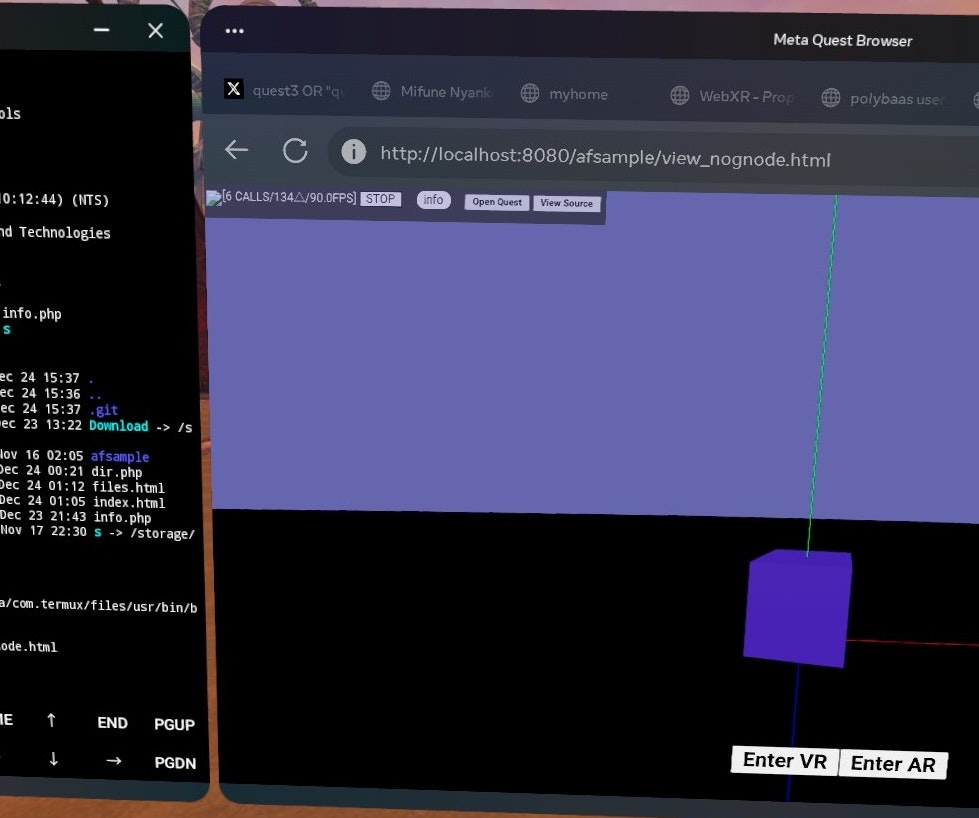This screenshot has height=818, width=979.
Task: Switch to the Mifune Nyank tab
Action: pyautogui.click(x=432, y=92)
